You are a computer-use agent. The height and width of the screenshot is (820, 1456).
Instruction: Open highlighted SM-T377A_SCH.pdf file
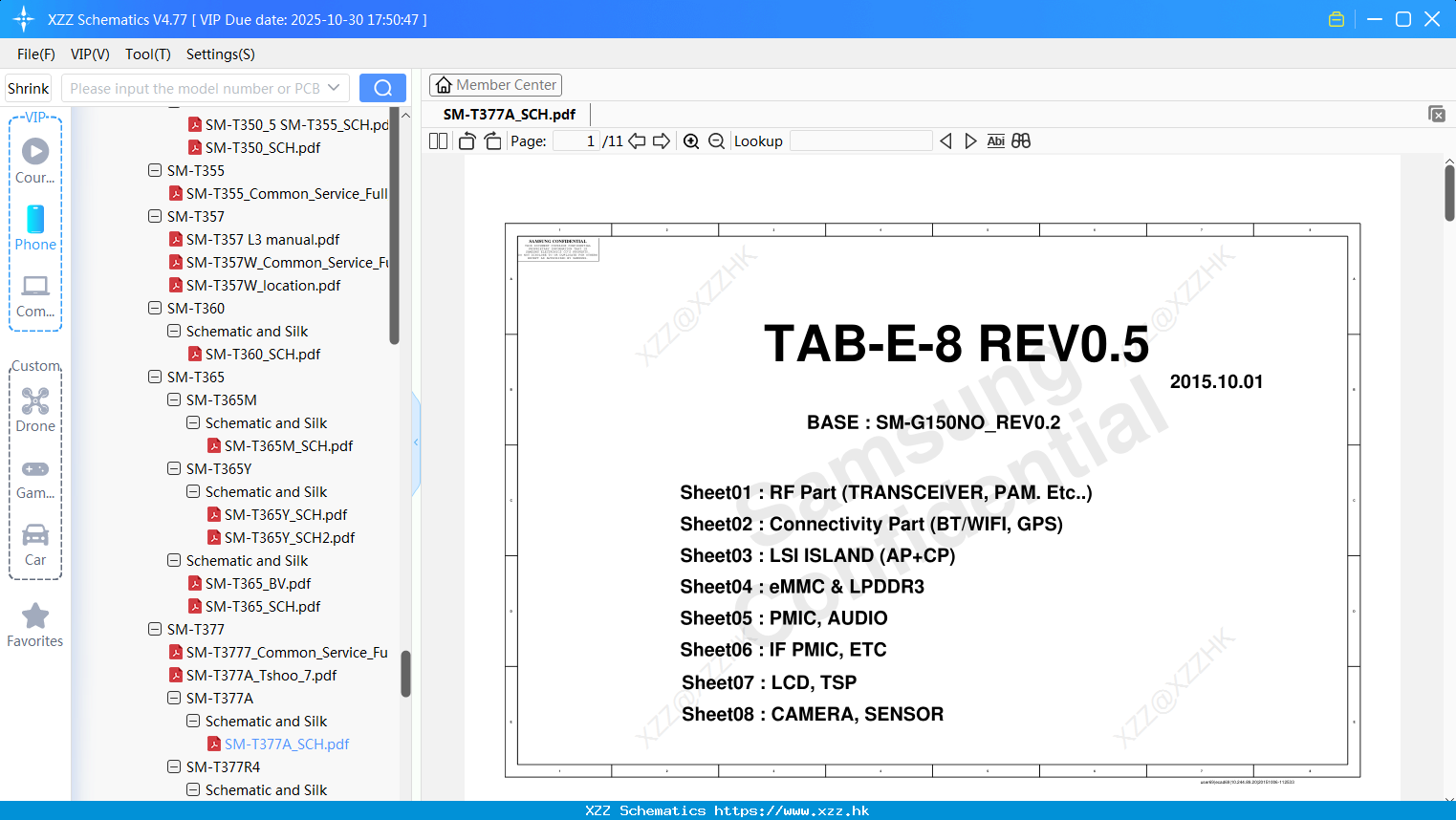287,744
